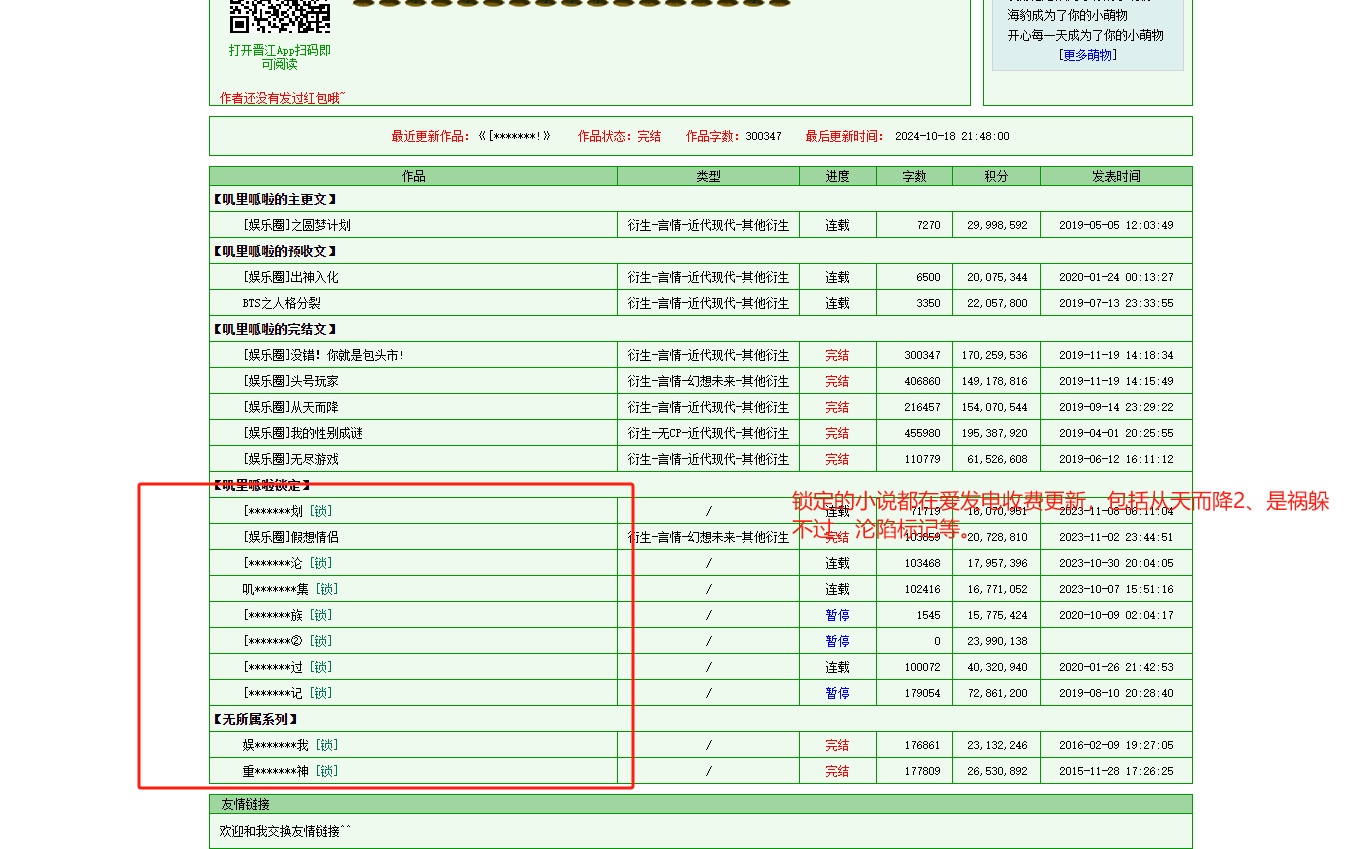The image size is (1349, 849).
Task: Click locked title [*******划 [锁]
Action: pyautogui.click(x=287, y=511)
